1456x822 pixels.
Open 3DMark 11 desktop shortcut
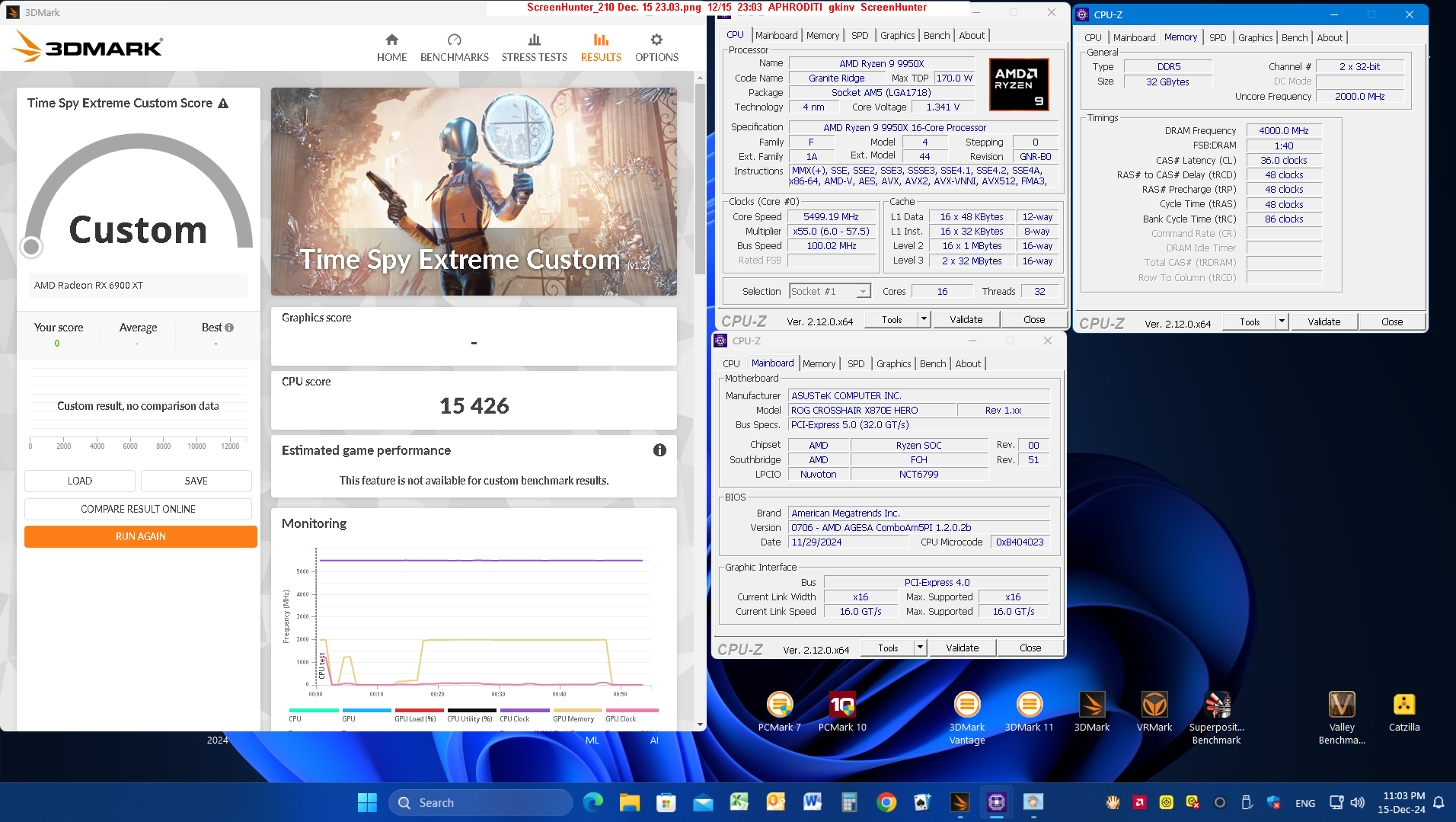pyautogui.click(x=1029, y=712)
